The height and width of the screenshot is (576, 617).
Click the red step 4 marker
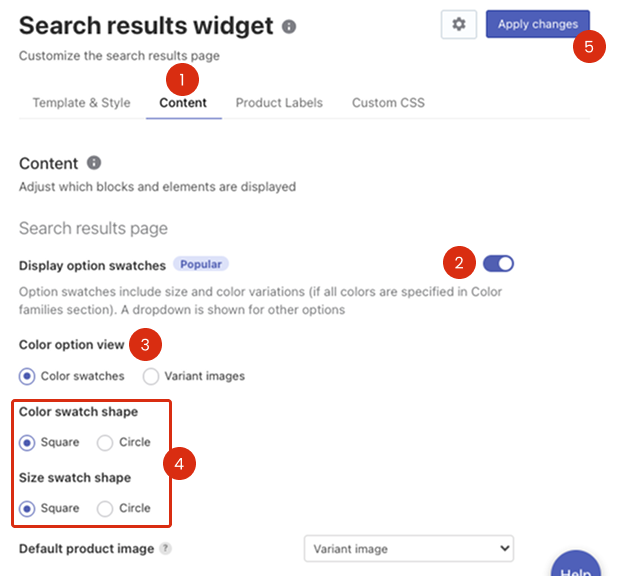point(180,464)
